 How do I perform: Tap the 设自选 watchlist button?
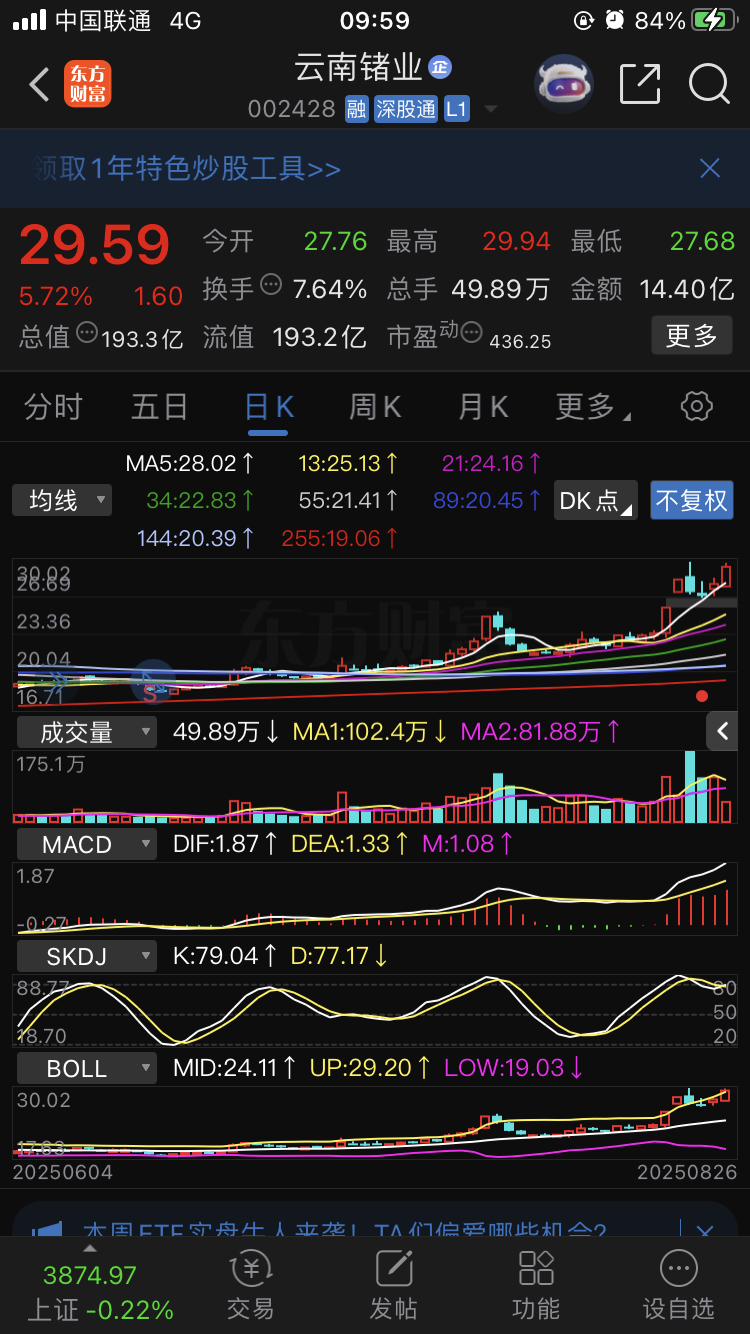tap(679, 1284)
